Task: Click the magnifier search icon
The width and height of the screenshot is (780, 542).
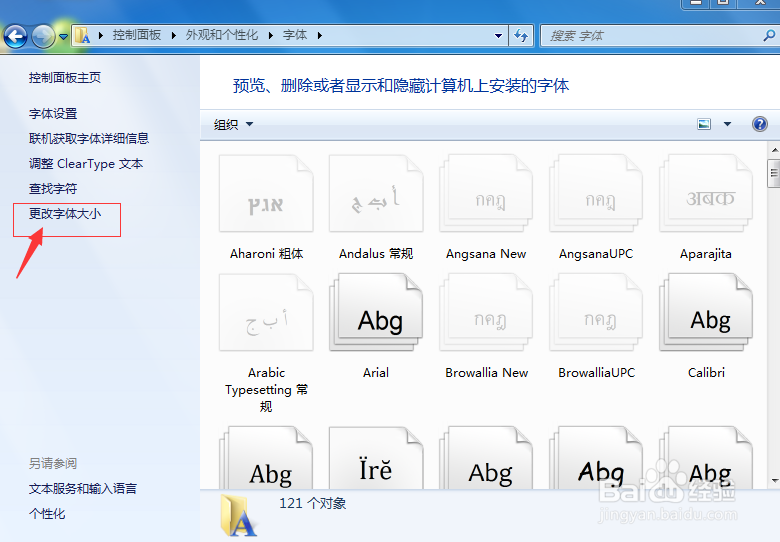Action: 769,35
